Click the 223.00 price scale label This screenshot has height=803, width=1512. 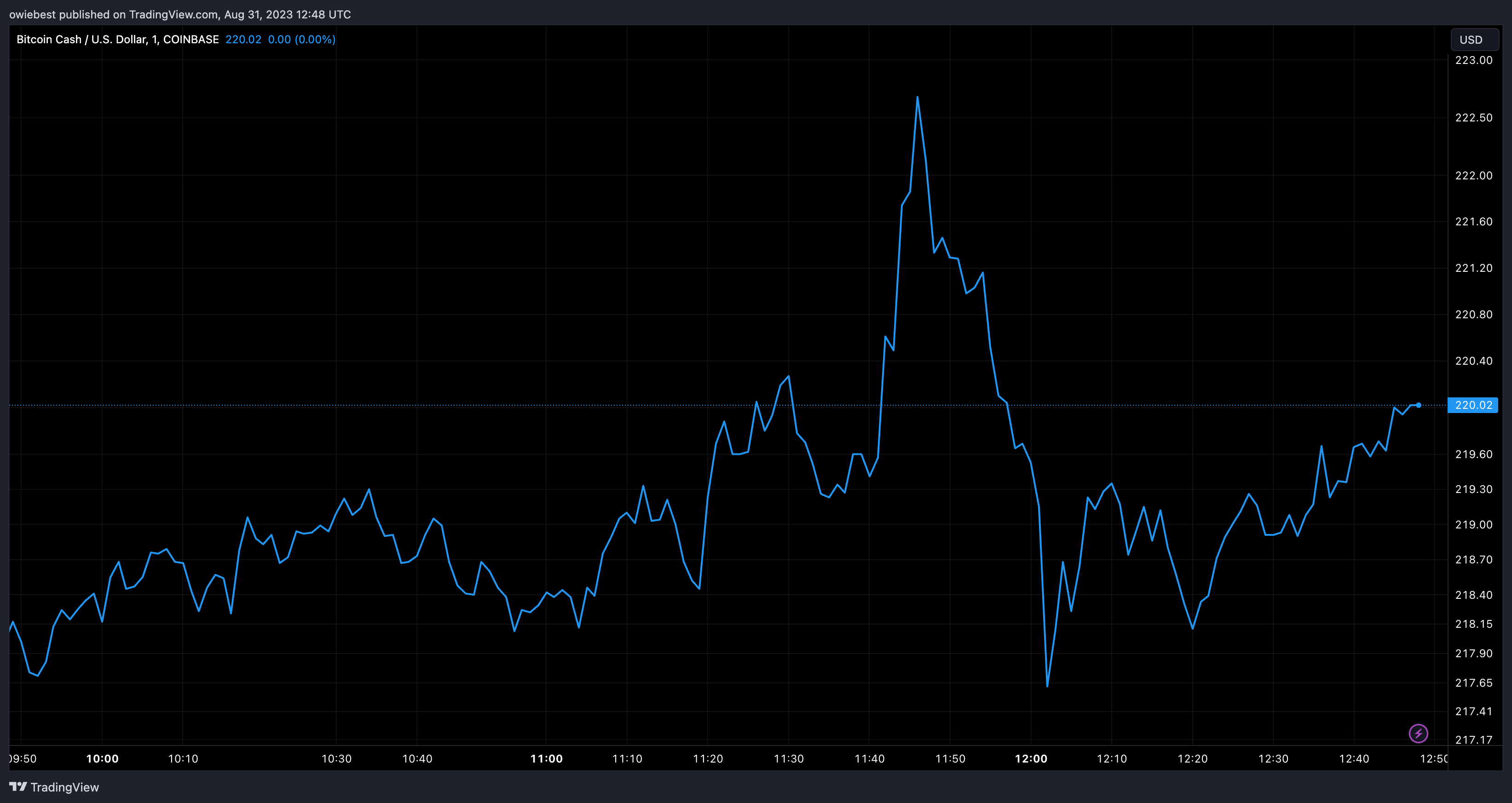pos(1473,60)
